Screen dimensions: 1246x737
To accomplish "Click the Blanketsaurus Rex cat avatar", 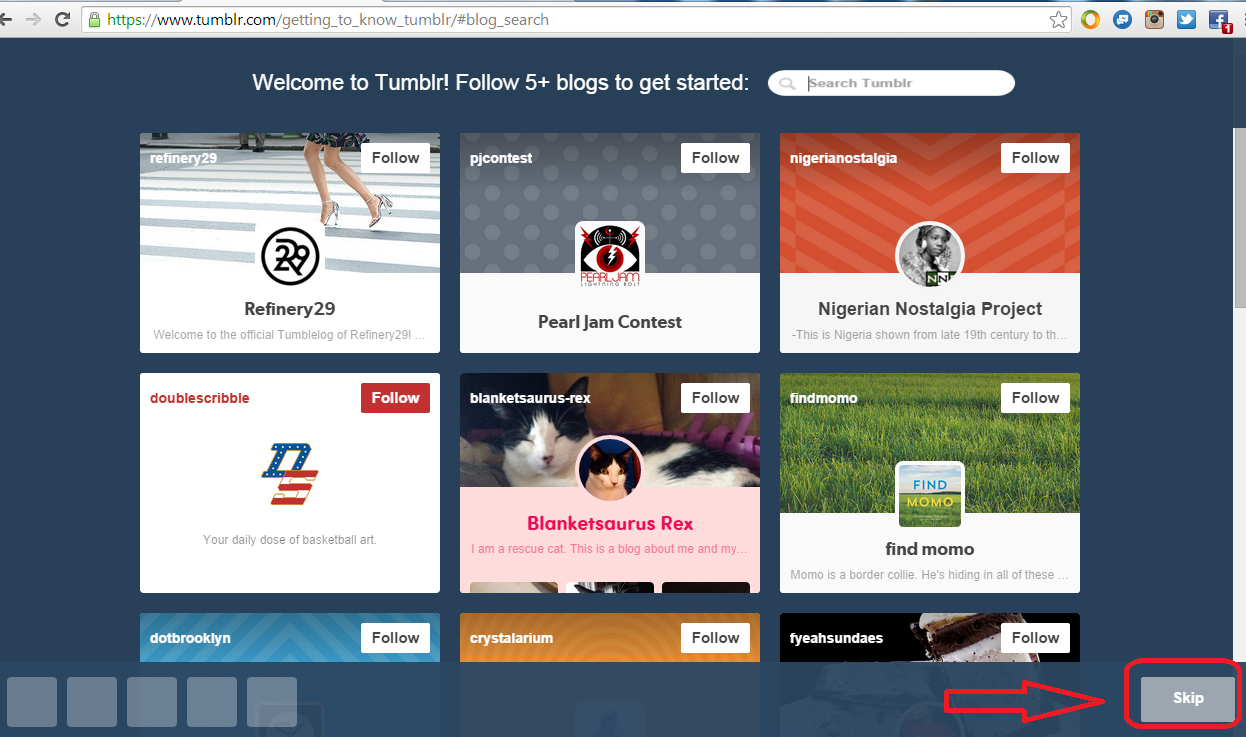I will point(609,467).
